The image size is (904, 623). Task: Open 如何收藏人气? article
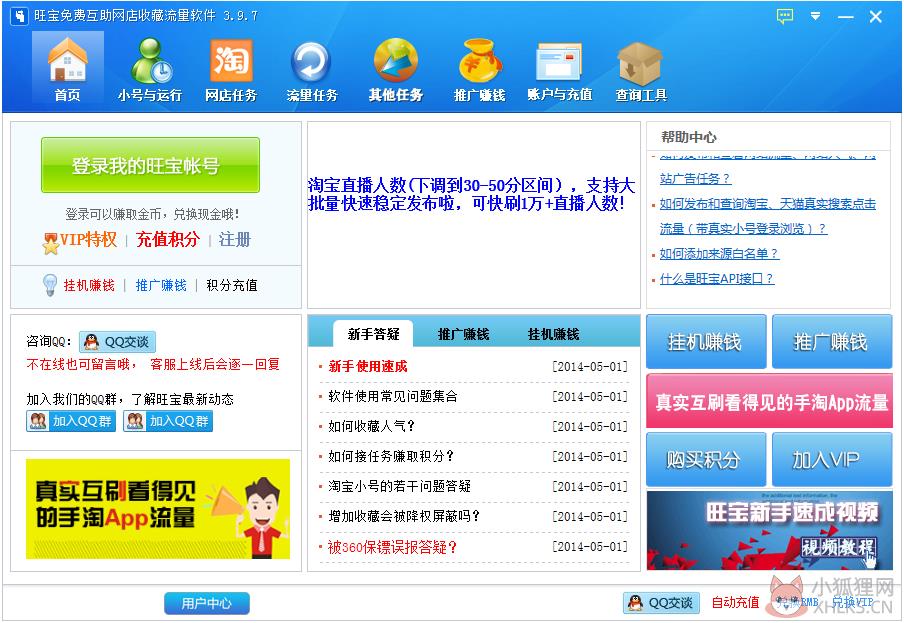pyautogui.click(x=371, y=426)
